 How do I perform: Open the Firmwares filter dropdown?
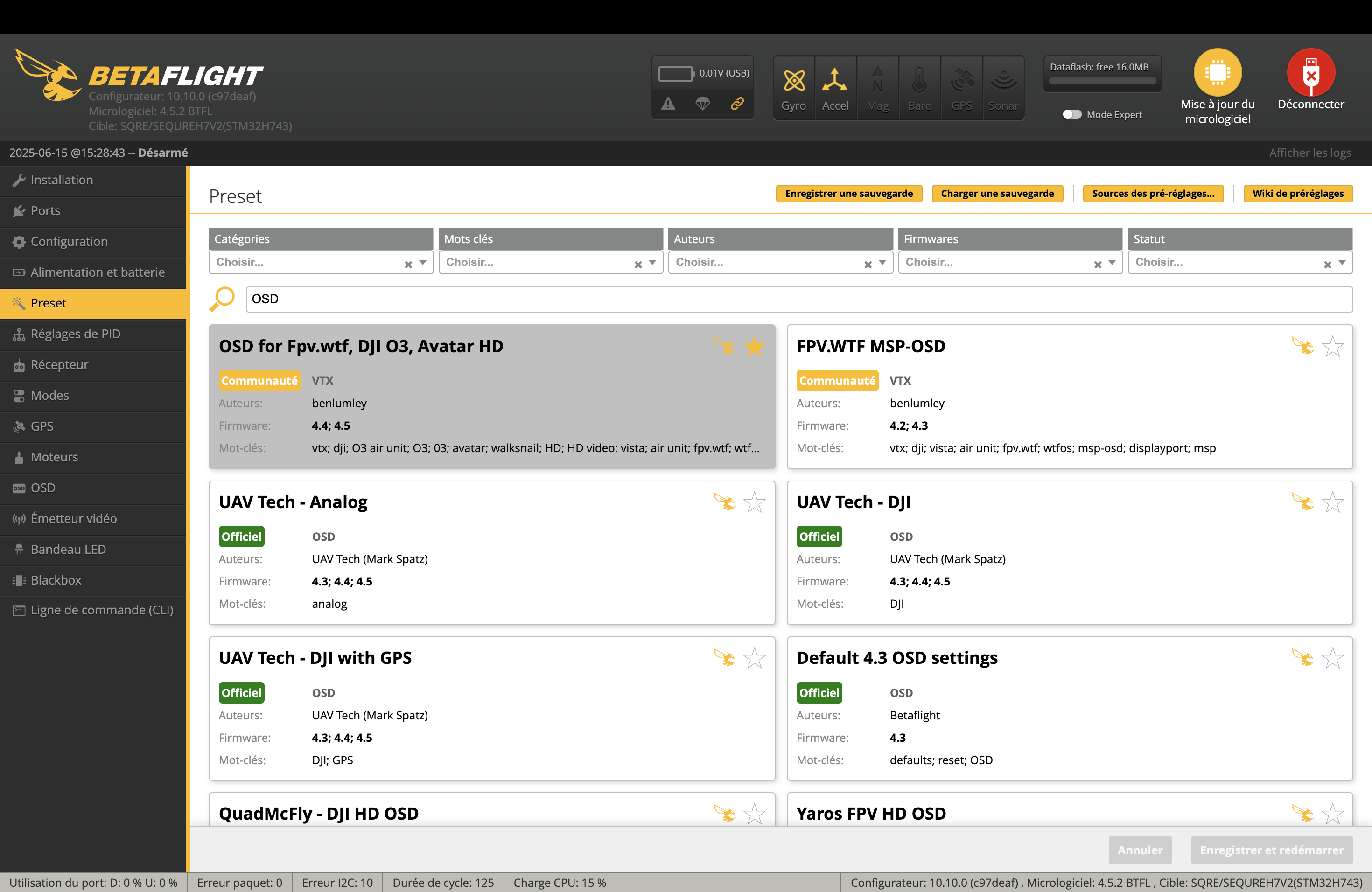(1112, 263)
